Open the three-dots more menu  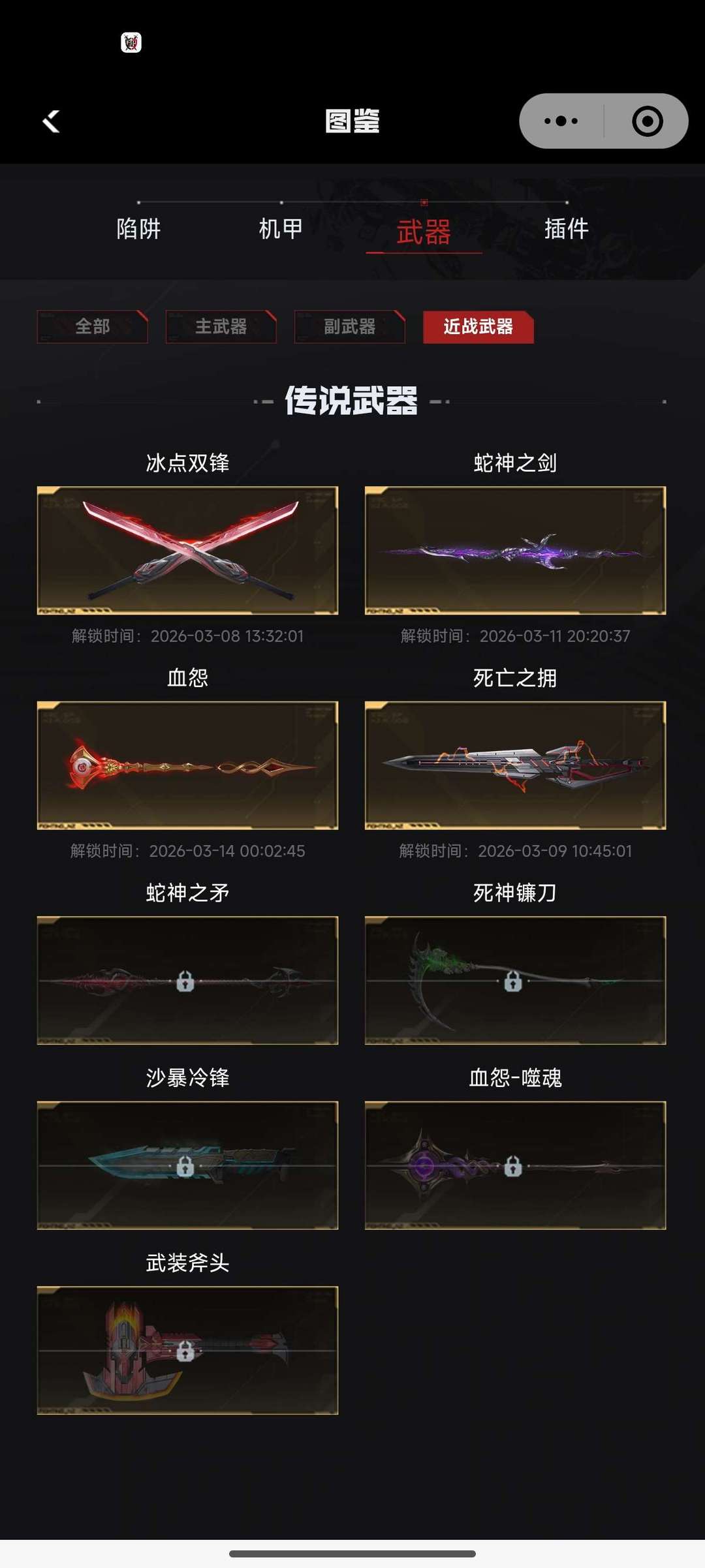(561, 121)
